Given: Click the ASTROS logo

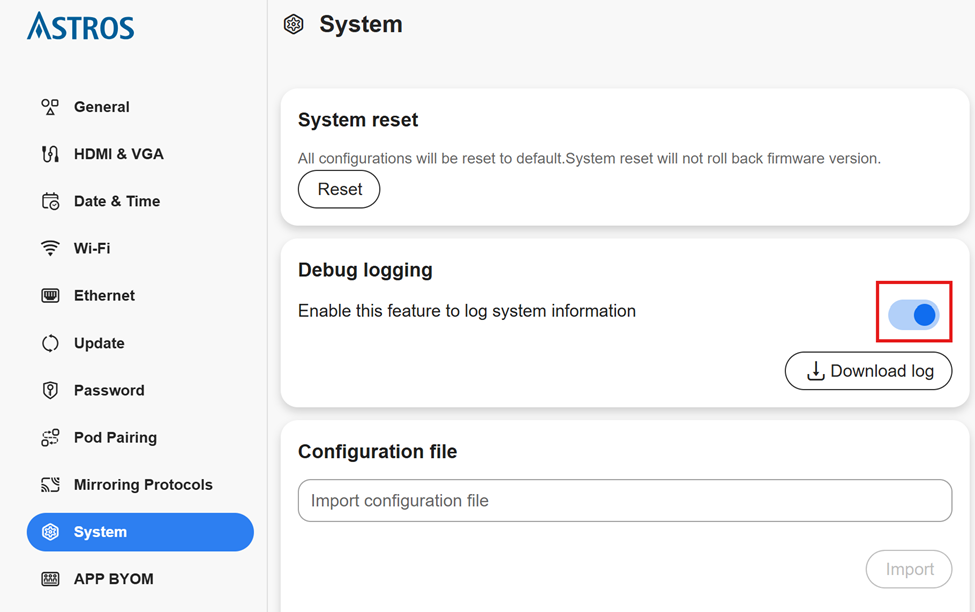Looking at the screenshot, I should (x=81, y=27).
